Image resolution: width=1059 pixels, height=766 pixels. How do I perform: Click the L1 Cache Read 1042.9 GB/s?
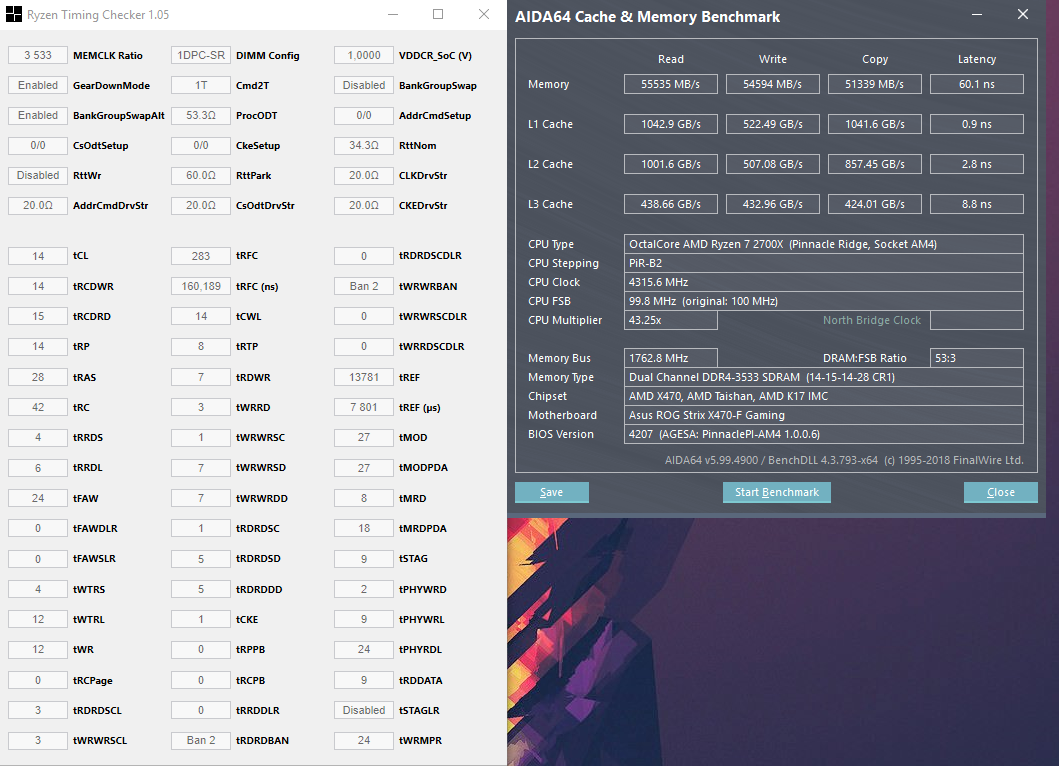pos(671,124)
